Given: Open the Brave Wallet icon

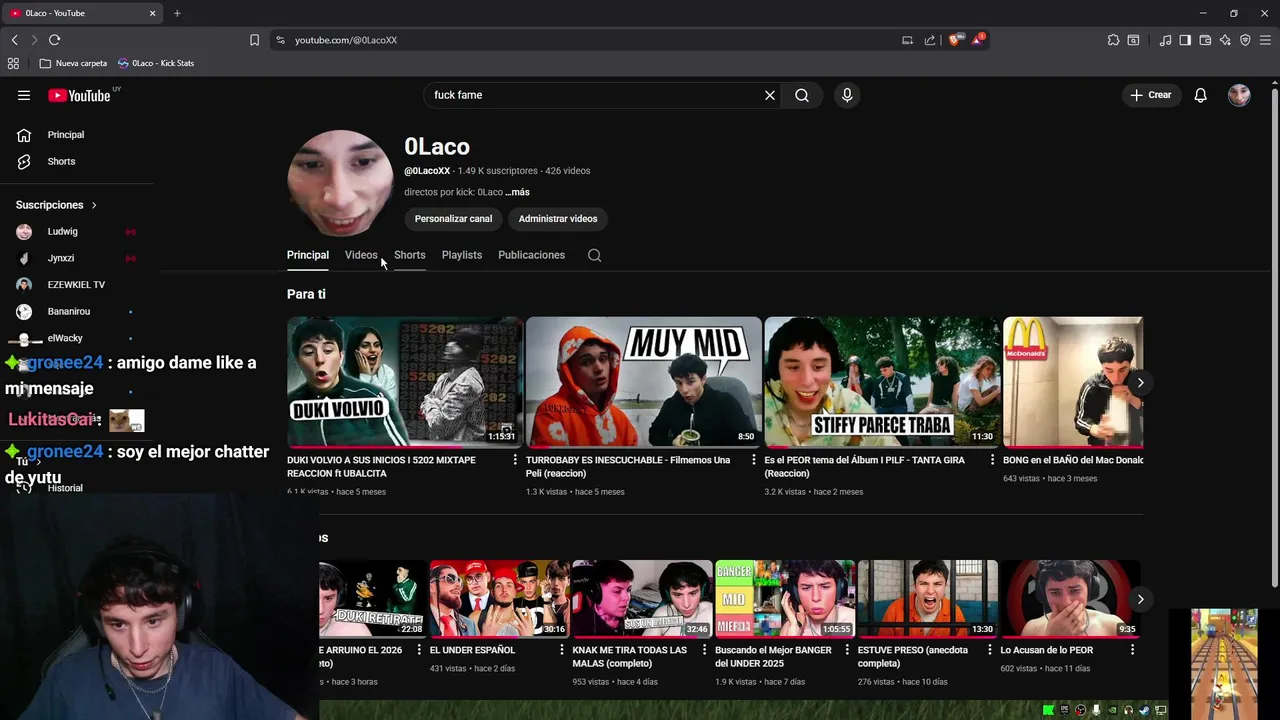Looking at the screenshot, I should (1205, 40).
